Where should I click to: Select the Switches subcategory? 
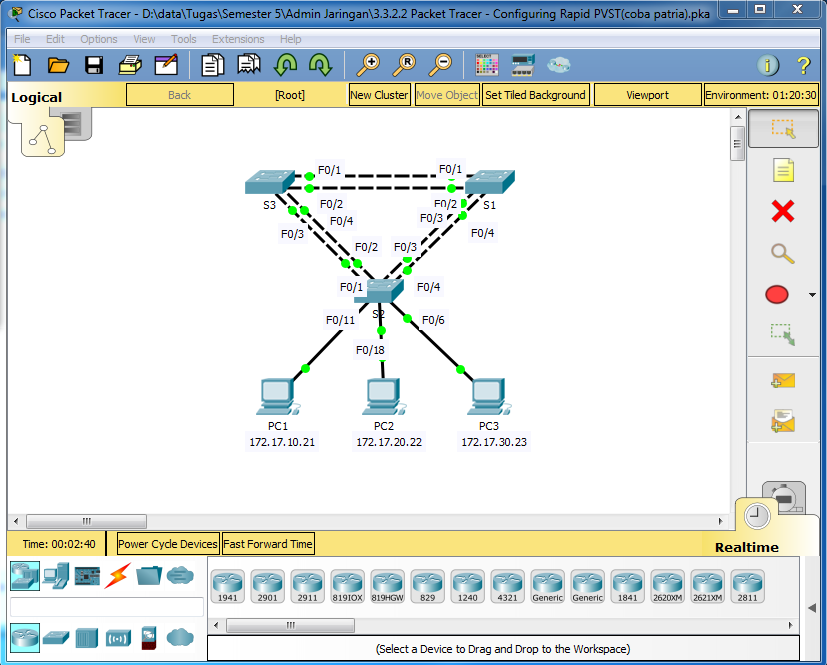point(56,638)
